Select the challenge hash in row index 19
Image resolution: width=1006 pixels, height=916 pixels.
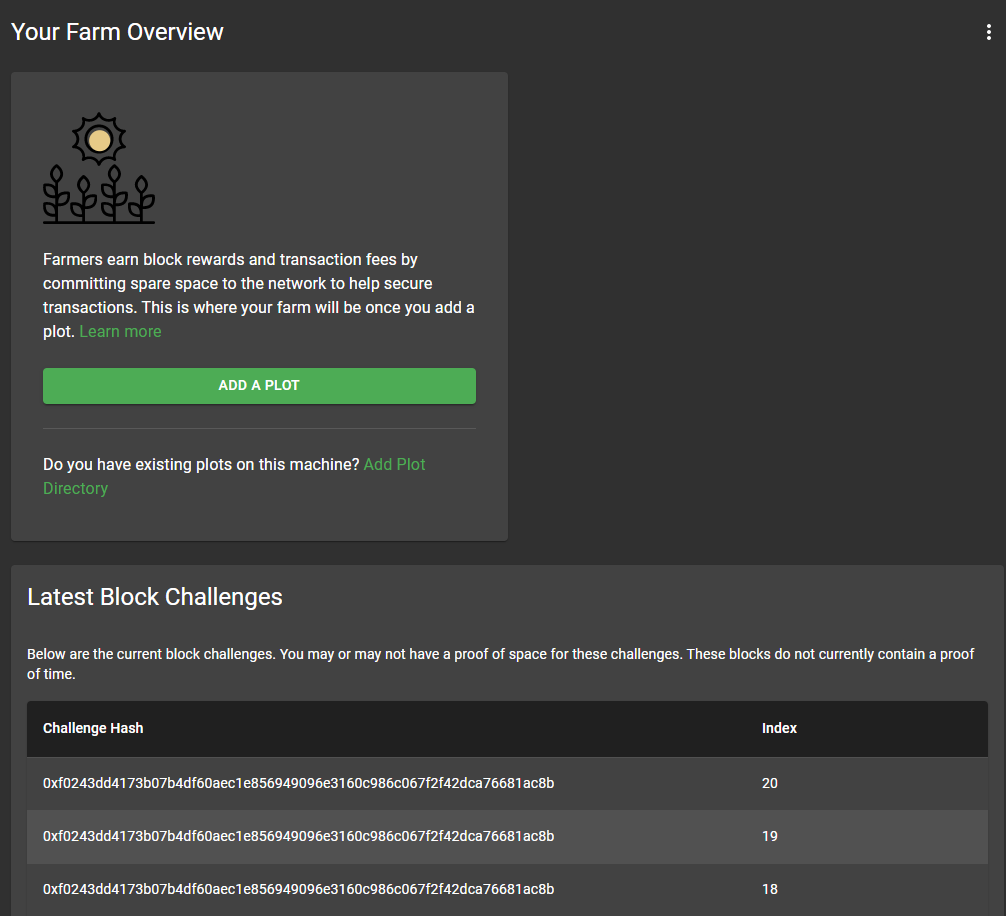[x=298, y=836]
